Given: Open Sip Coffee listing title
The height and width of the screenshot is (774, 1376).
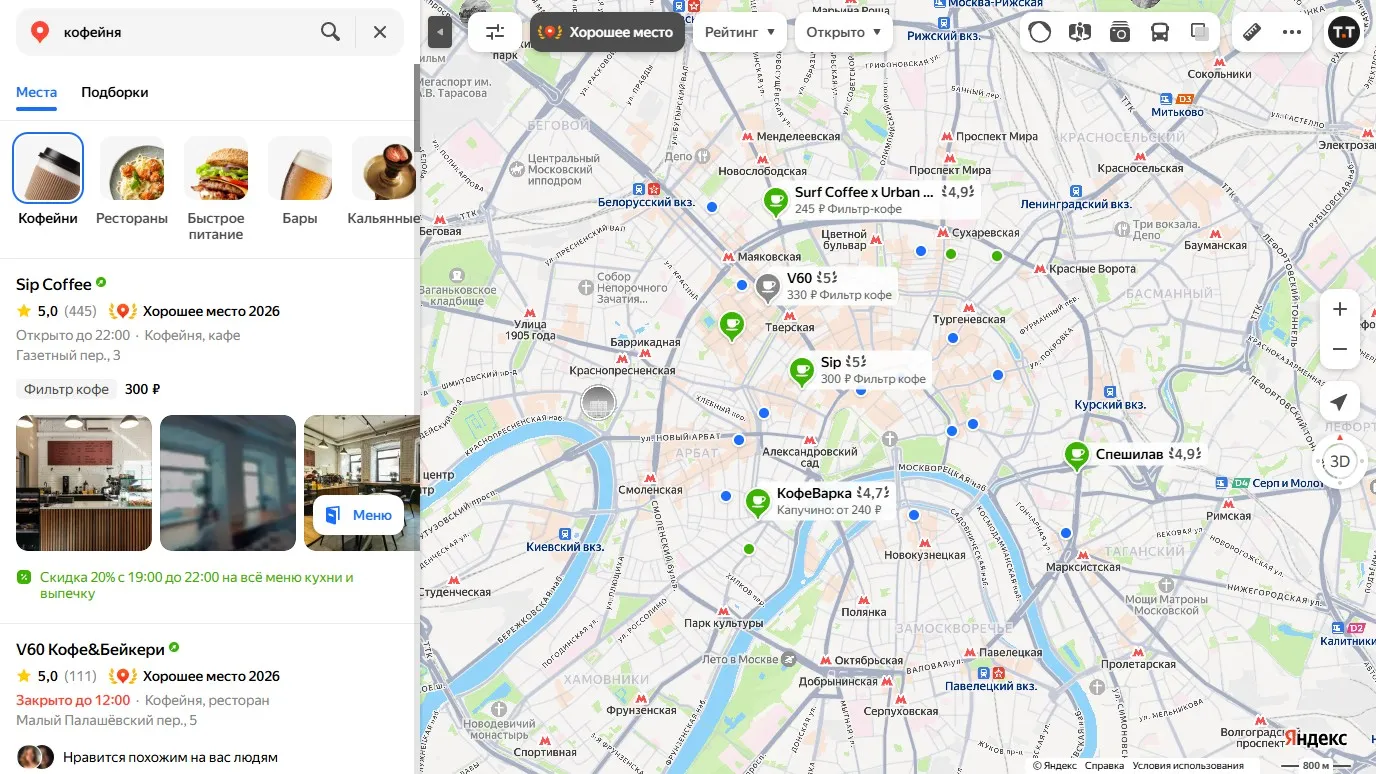Looking at the screenshot, I should [54, 284].
